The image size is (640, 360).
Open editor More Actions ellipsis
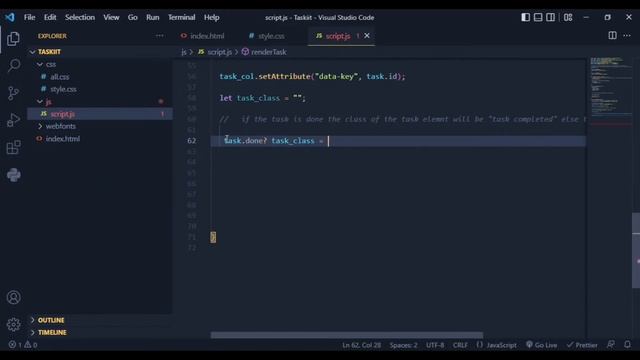click(627, 36)
